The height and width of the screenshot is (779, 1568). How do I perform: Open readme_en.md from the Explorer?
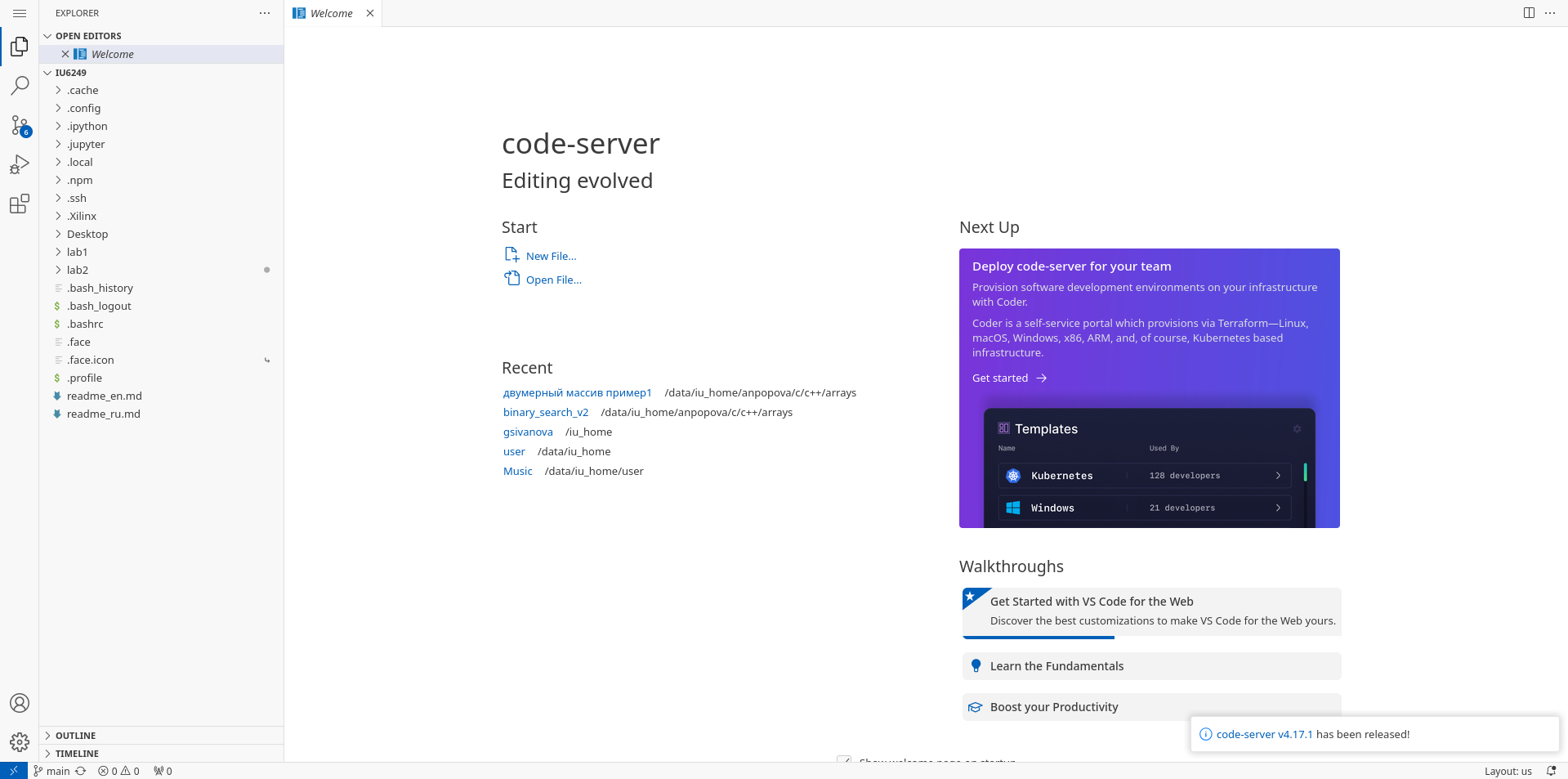pyautogui.click(x=104, y=396)
